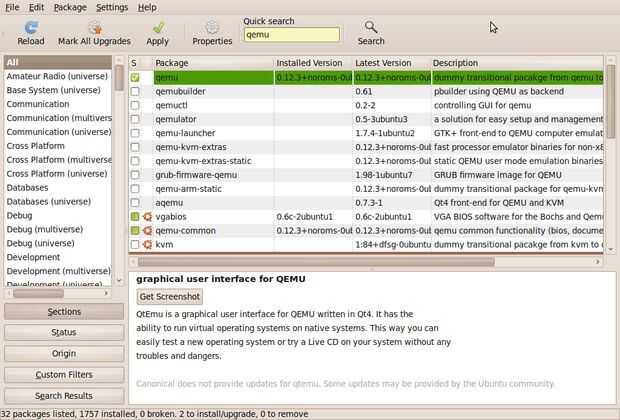Select the Databases section
The image size is (620, 420).
point(58,187)
